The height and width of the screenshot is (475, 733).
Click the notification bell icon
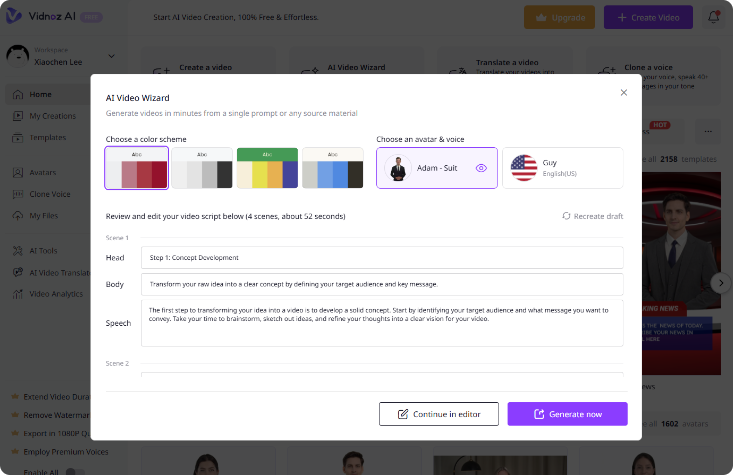coord(713,17)
